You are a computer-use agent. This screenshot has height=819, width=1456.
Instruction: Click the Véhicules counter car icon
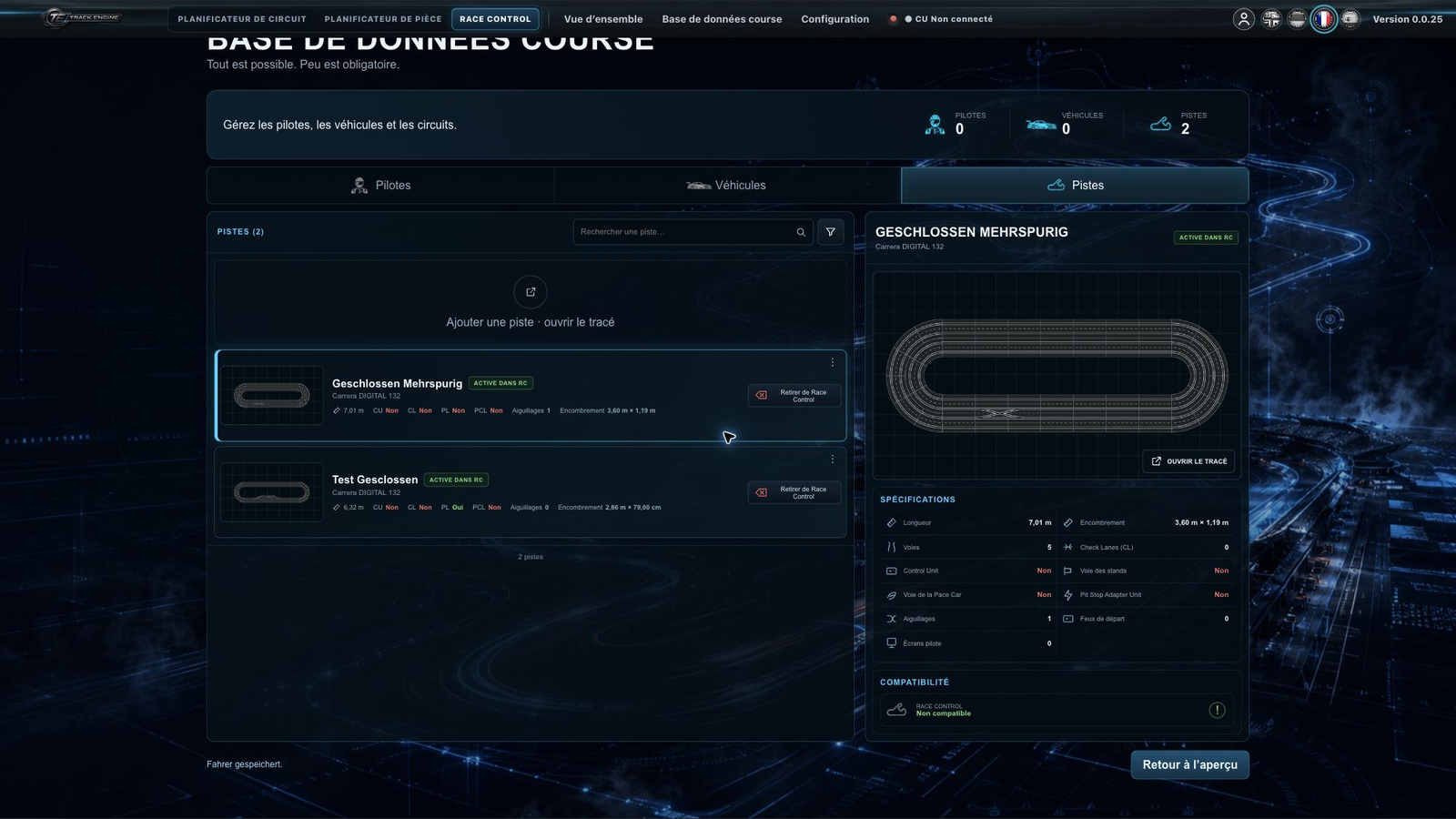[1041, 125]
